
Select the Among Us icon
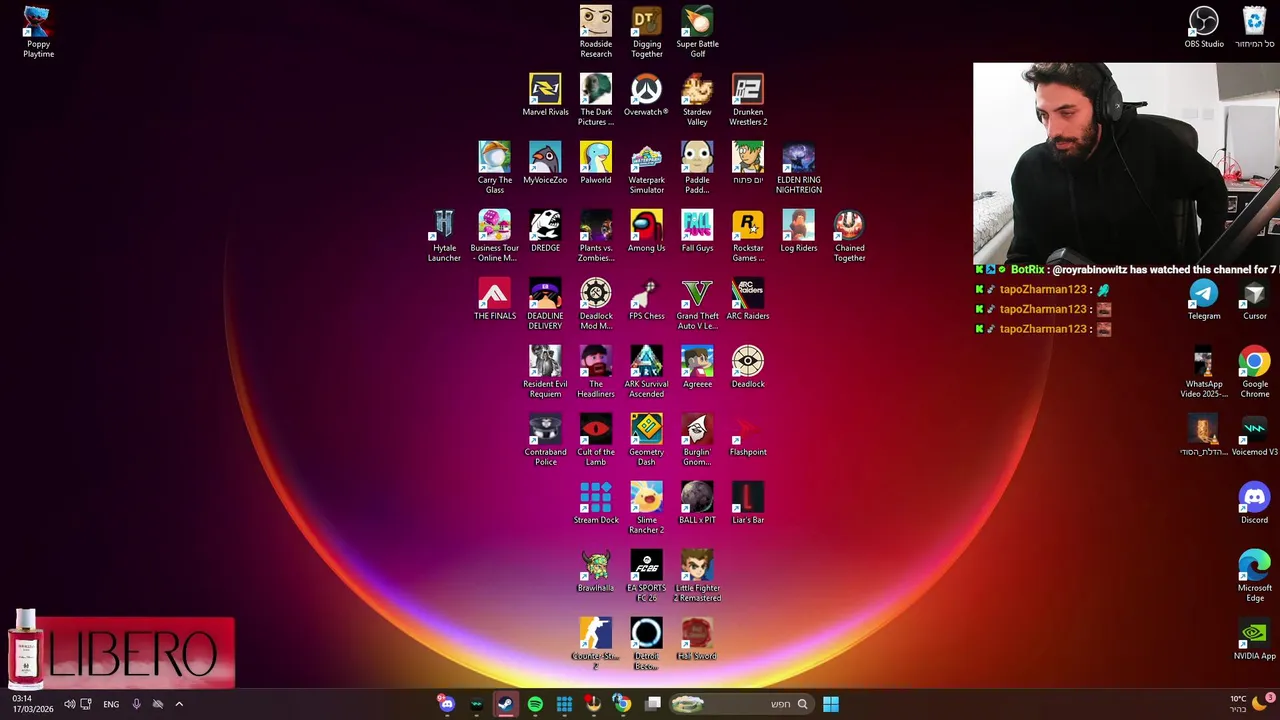tap(647, 231)
